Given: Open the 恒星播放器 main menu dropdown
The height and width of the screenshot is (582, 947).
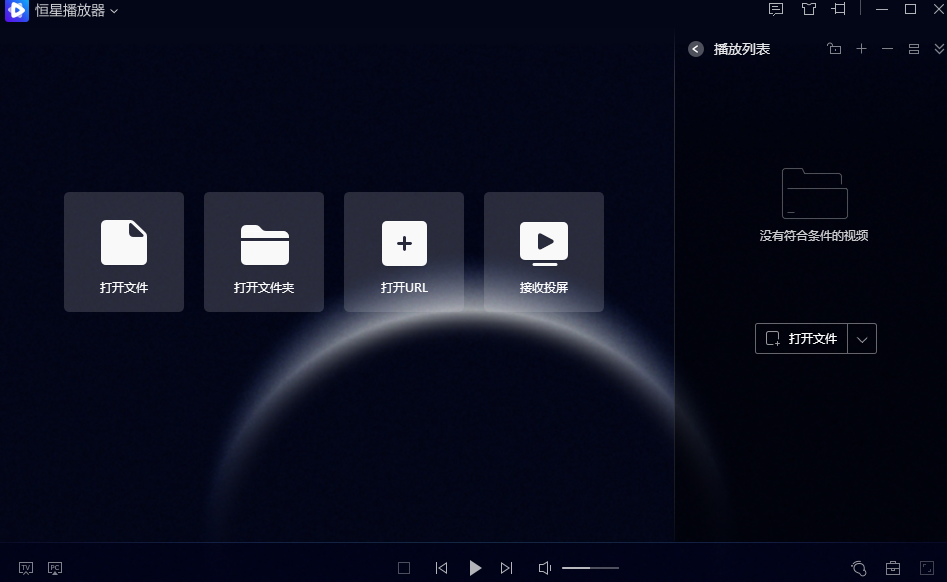Looking at the screenshot, I should 111,11.
